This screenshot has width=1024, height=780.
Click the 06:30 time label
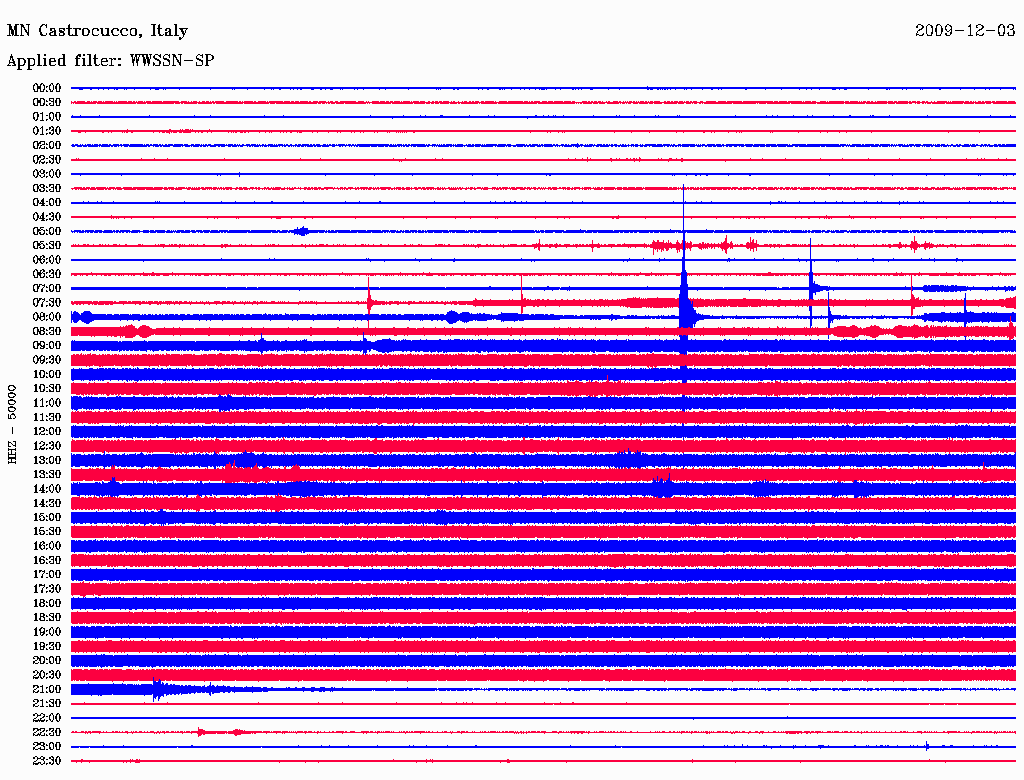click(47, 274)
